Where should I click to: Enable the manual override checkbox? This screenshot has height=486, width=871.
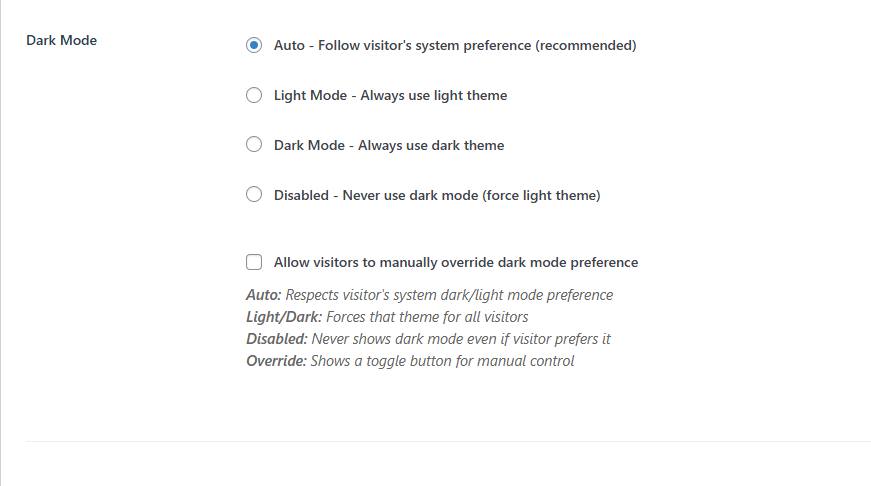click(x=254, y=262)
